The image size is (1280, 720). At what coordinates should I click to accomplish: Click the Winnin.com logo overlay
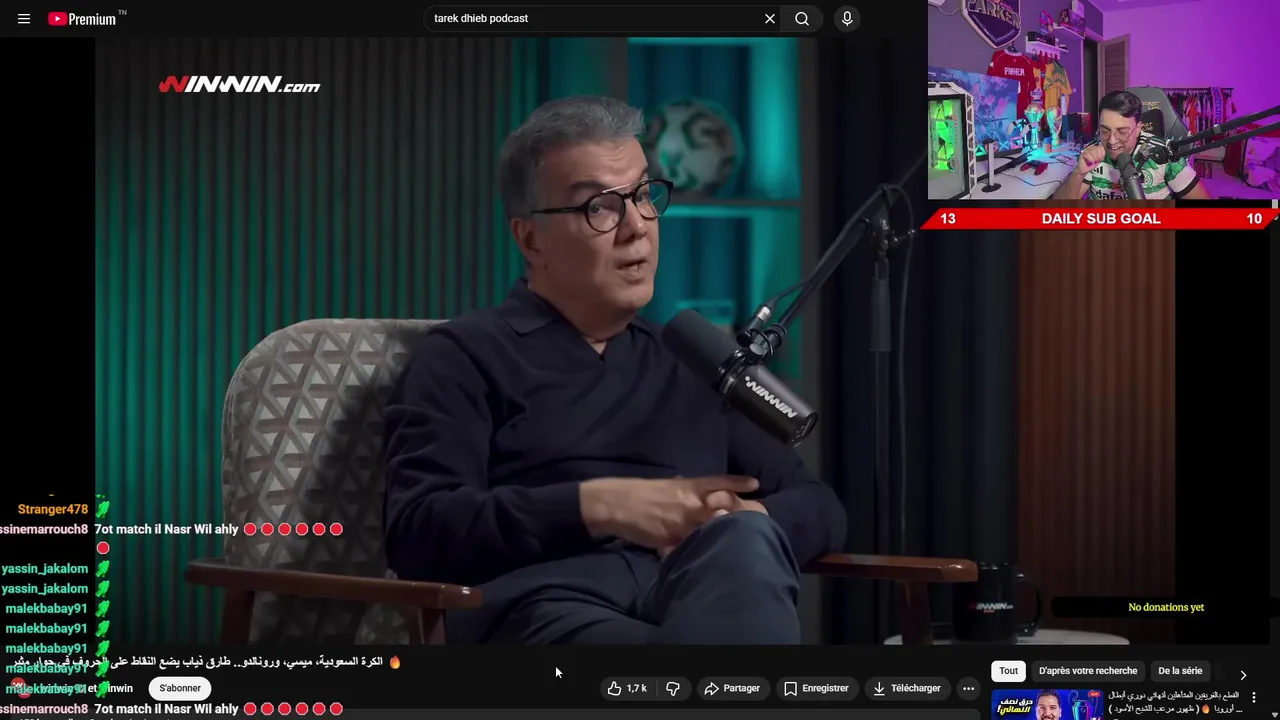coord(240,85)
